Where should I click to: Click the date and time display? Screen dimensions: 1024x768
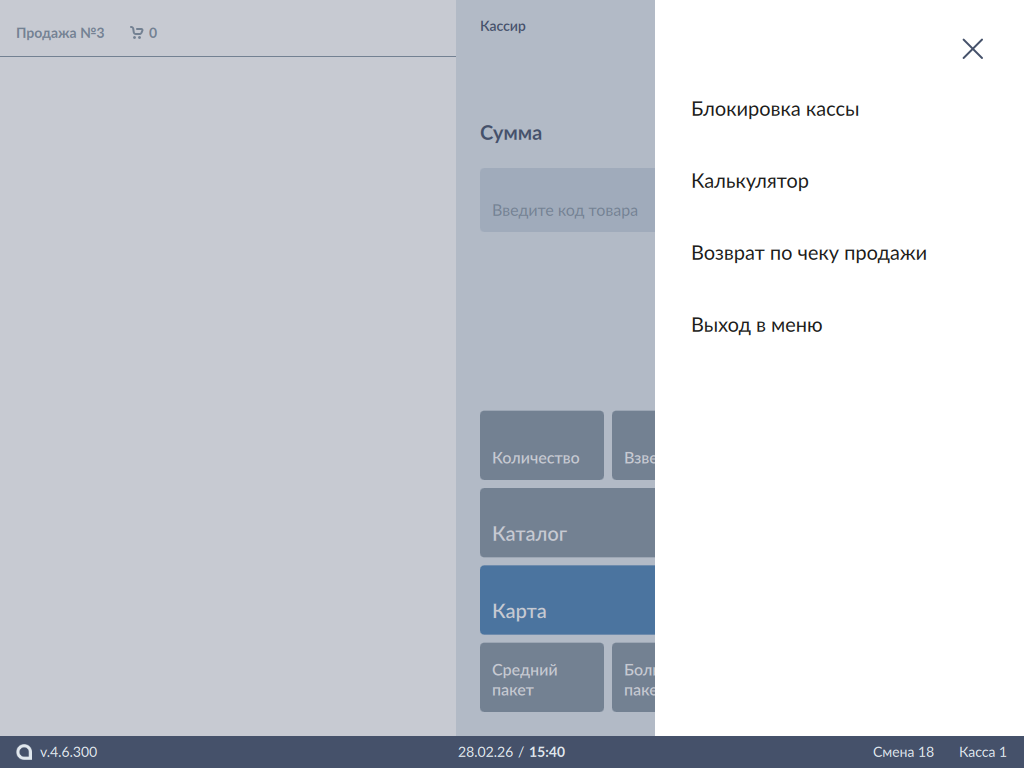pos(511,752)
